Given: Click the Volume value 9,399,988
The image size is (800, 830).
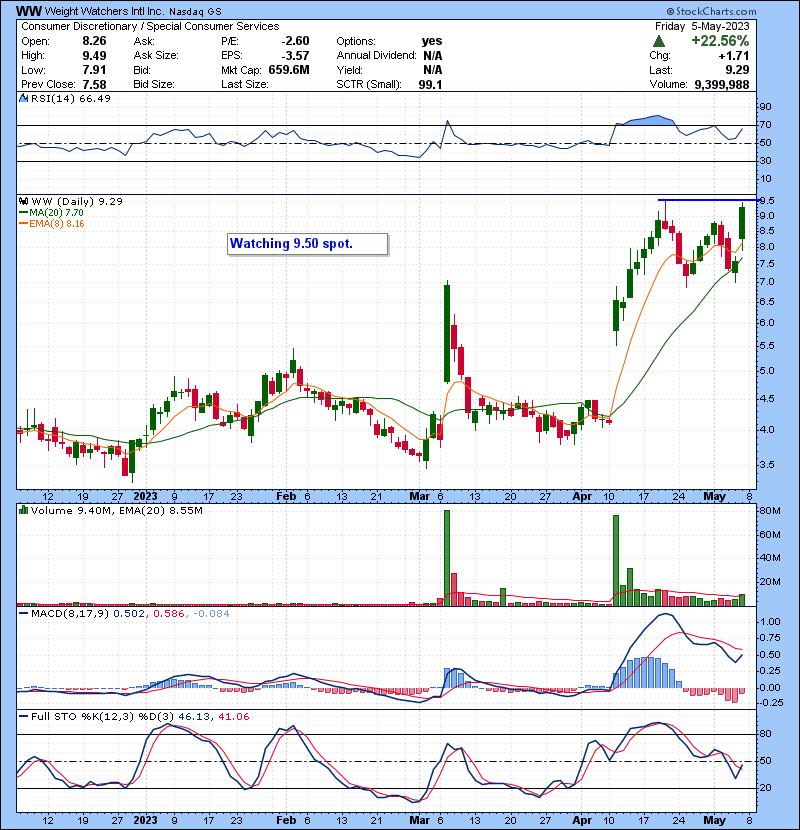Looking at the screenshot, I should click(x=722, y=84).
